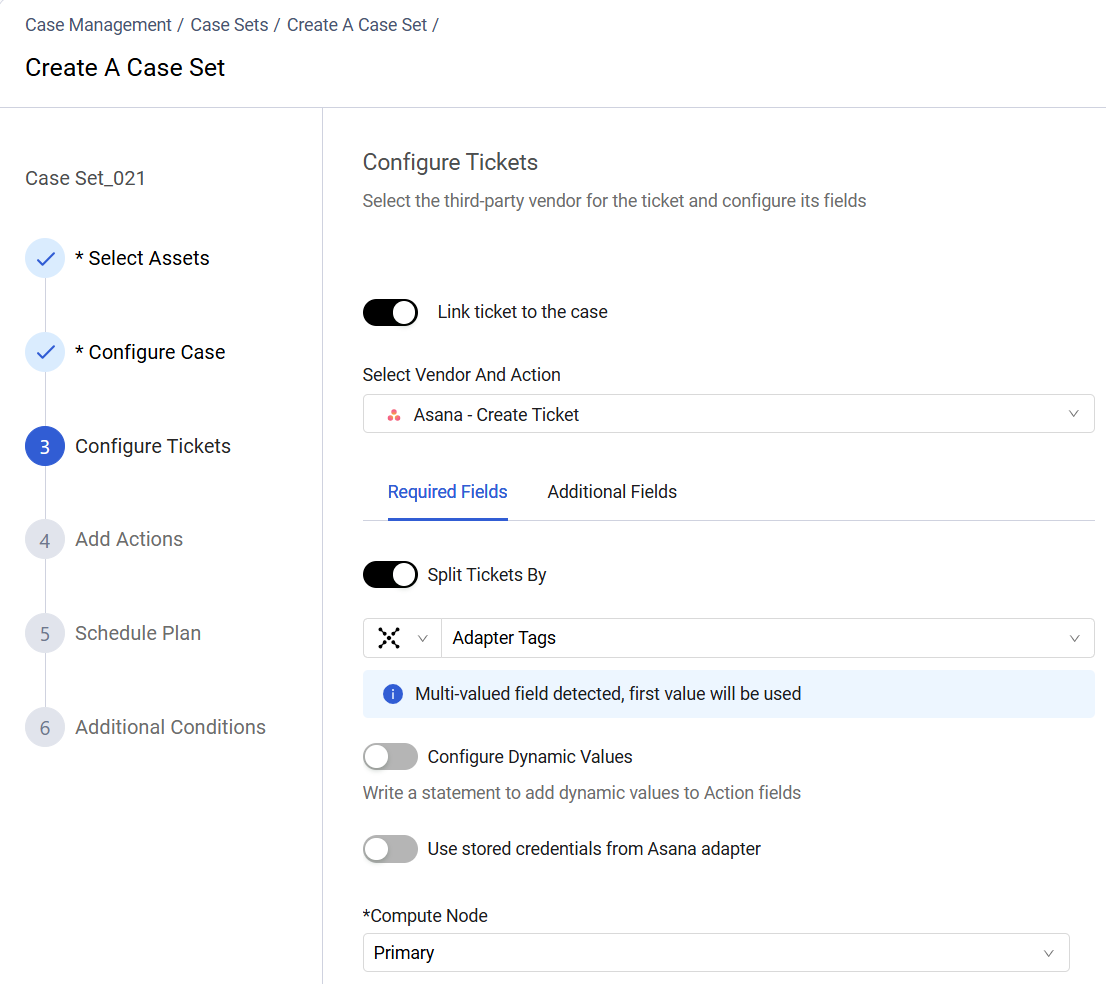This screenshot has width=1106, height=984.
Task: Enable stored credentials from Asana adapter
Action: 390,849
